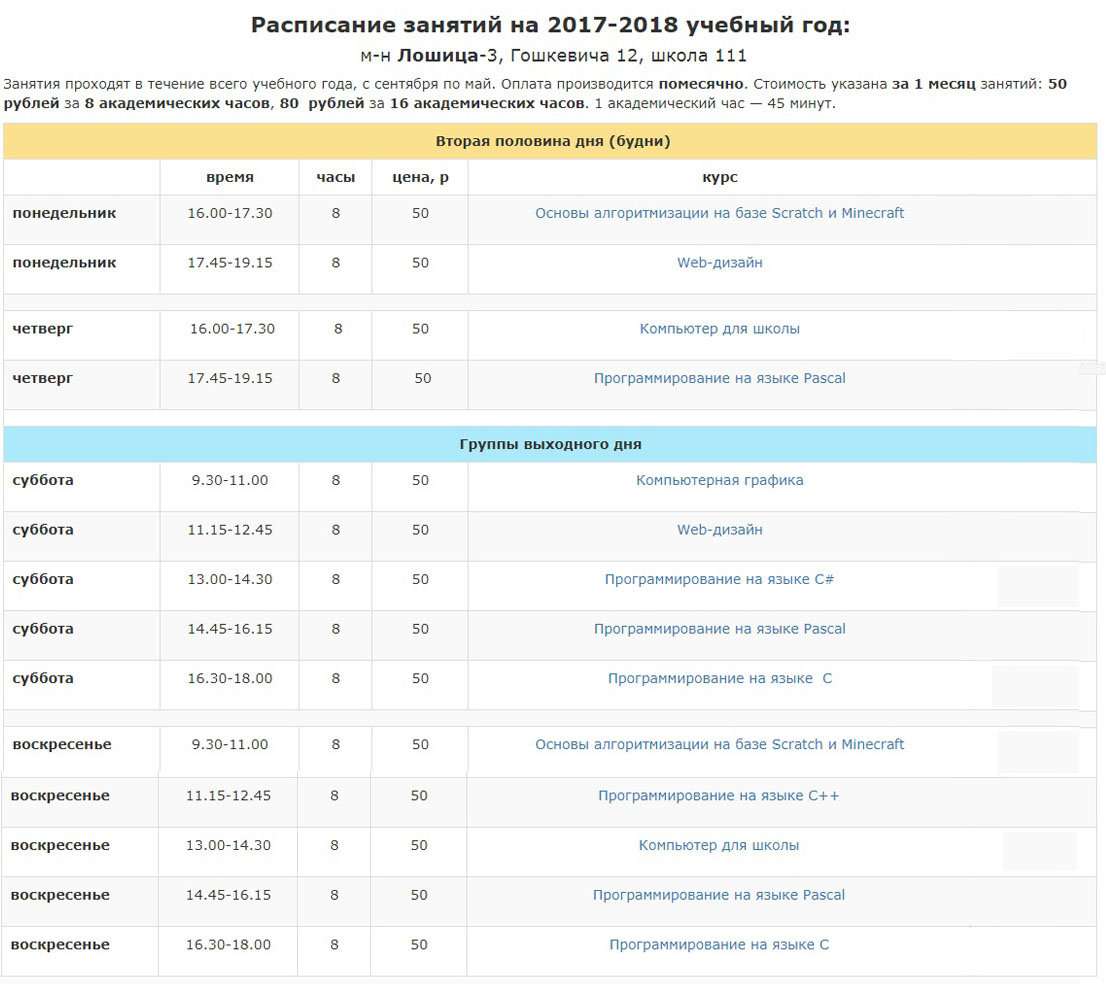Image resolution: width=1106 pixels, height=984 pixels.
Task: Open the Компьютерная графика course link
Action: pyautogui.click(x=719, y=480)
